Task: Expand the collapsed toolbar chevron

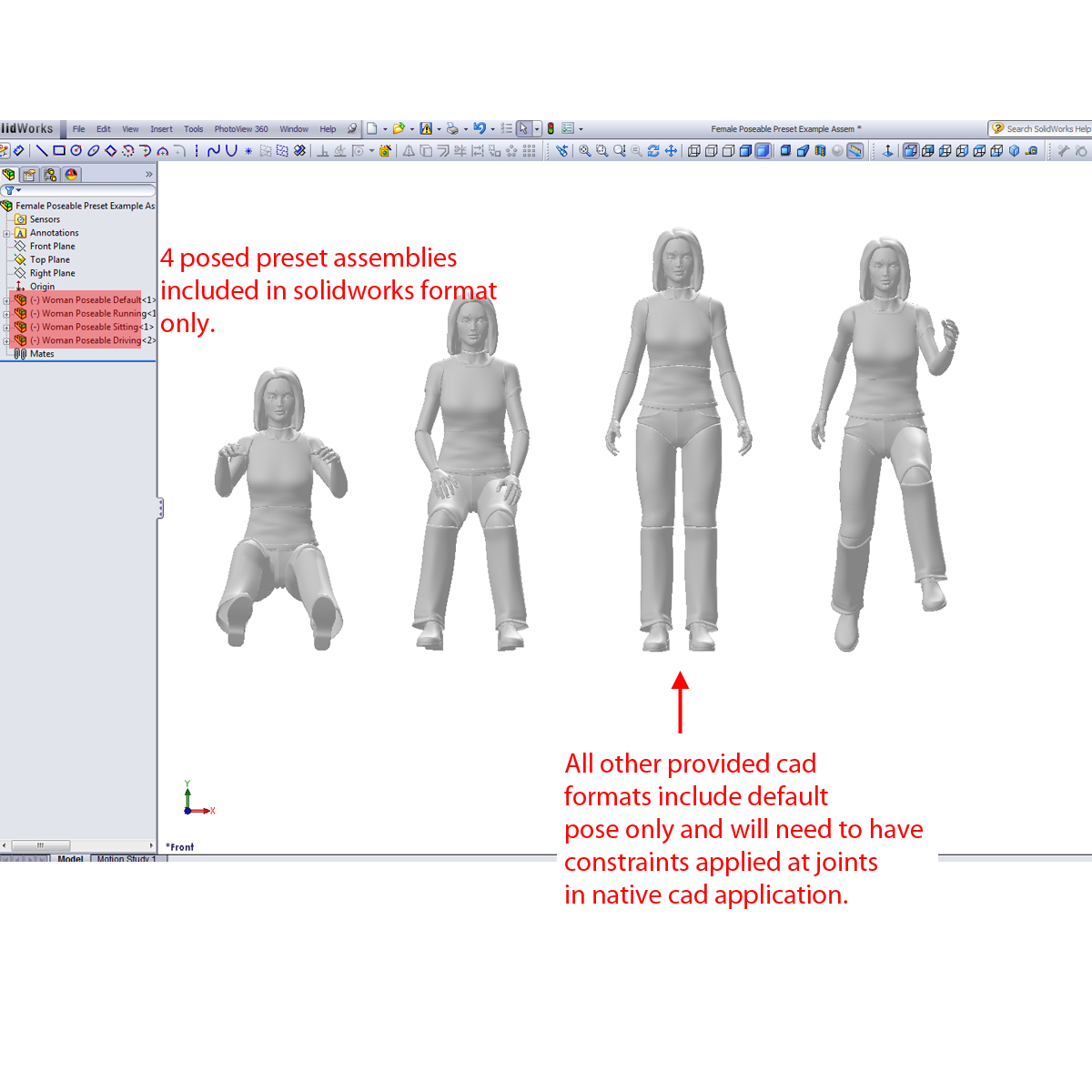Action: (x=148, y=175)
